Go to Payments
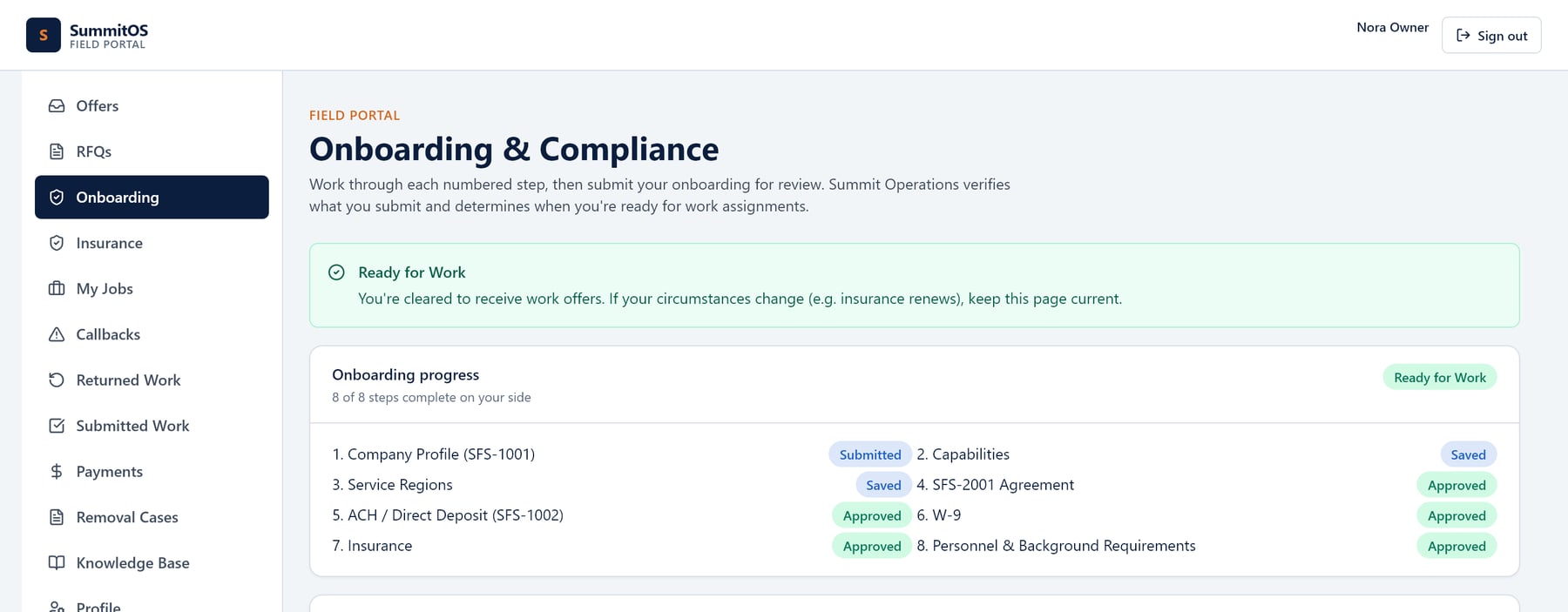The height and width of the screenshot is (612, 1568). tap(152, 471)
